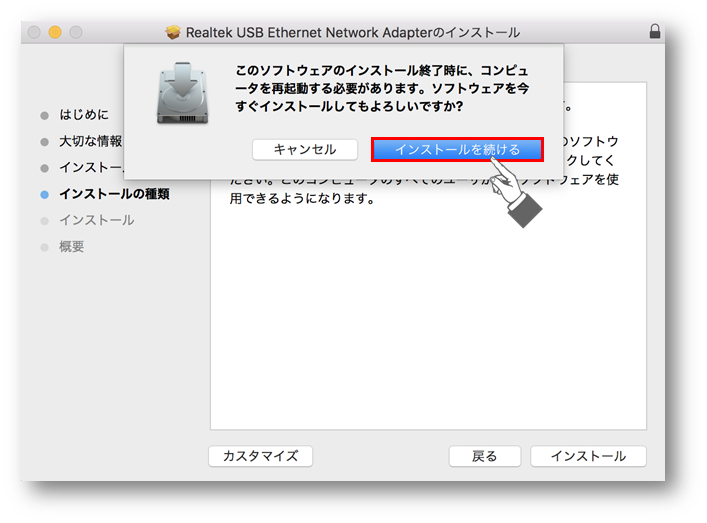Click the インストールを続ける button
Screen dimensions: 707x523
pos(457,150)
